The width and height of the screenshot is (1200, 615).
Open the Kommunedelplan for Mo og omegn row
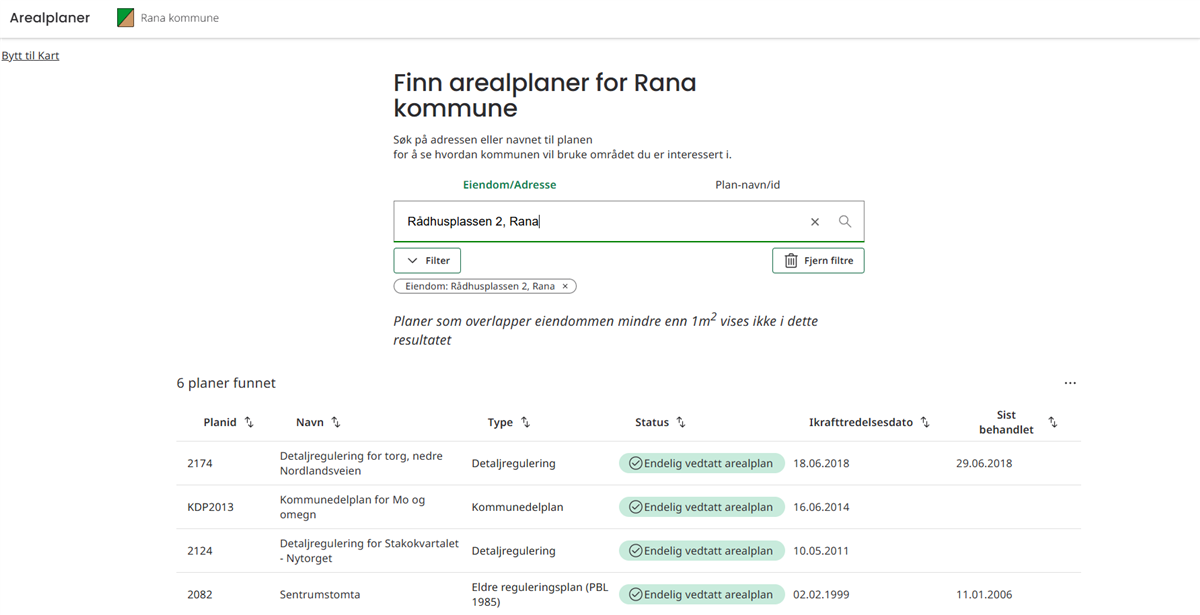(x=352, y=507)
